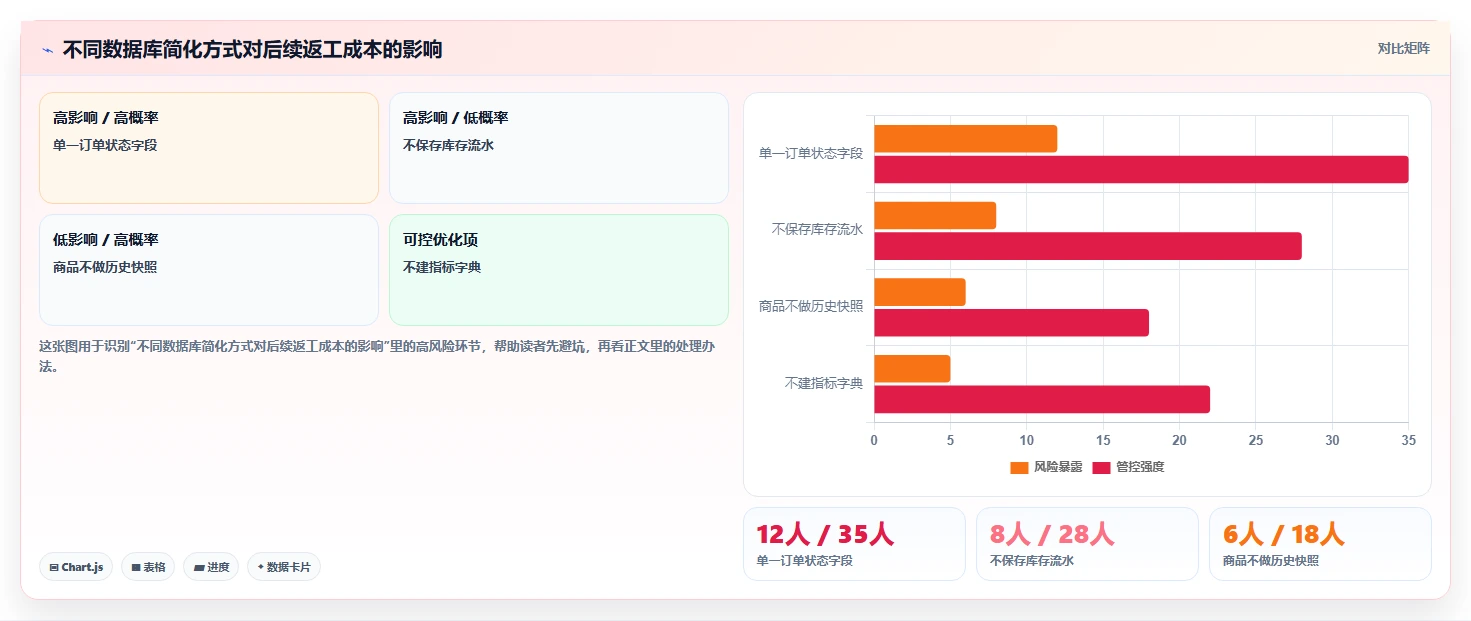
Task: Click the 数据卡片 chip
Action: (x=284, y=567)
